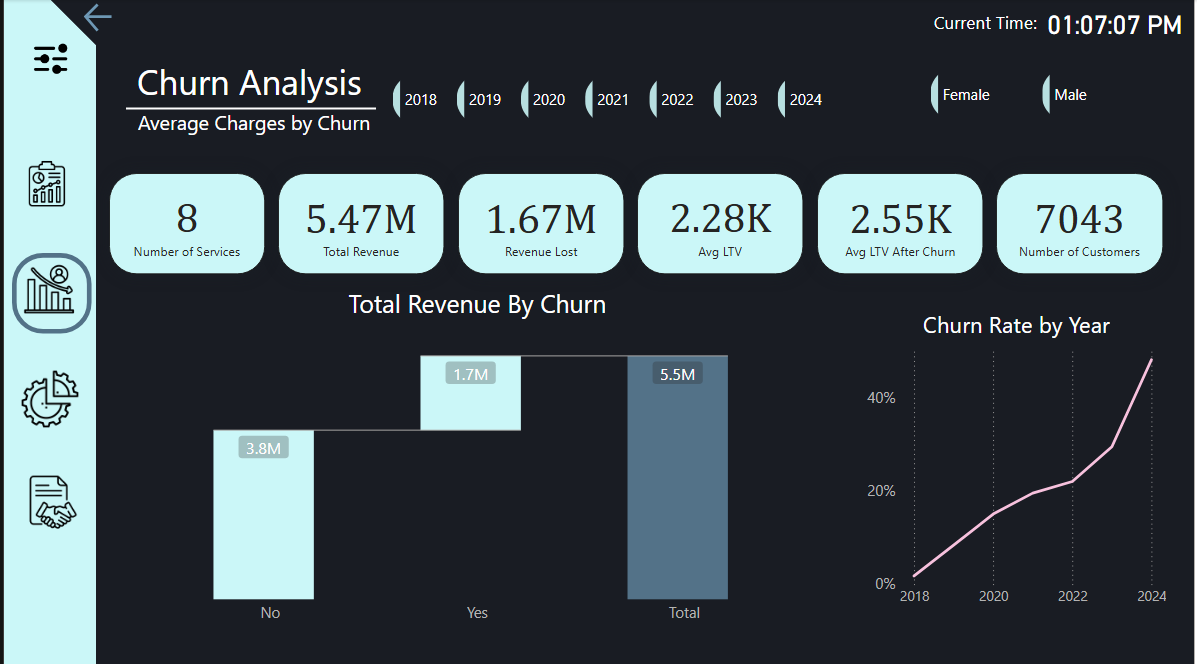
Task: Open the contract handshake page icon
Action: pos(51,501)
